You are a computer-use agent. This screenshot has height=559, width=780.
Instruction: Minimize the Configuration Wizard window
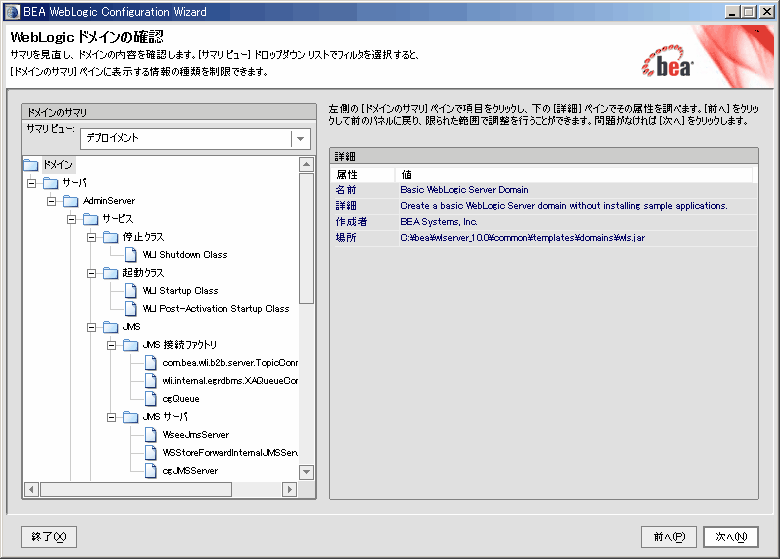732,12
